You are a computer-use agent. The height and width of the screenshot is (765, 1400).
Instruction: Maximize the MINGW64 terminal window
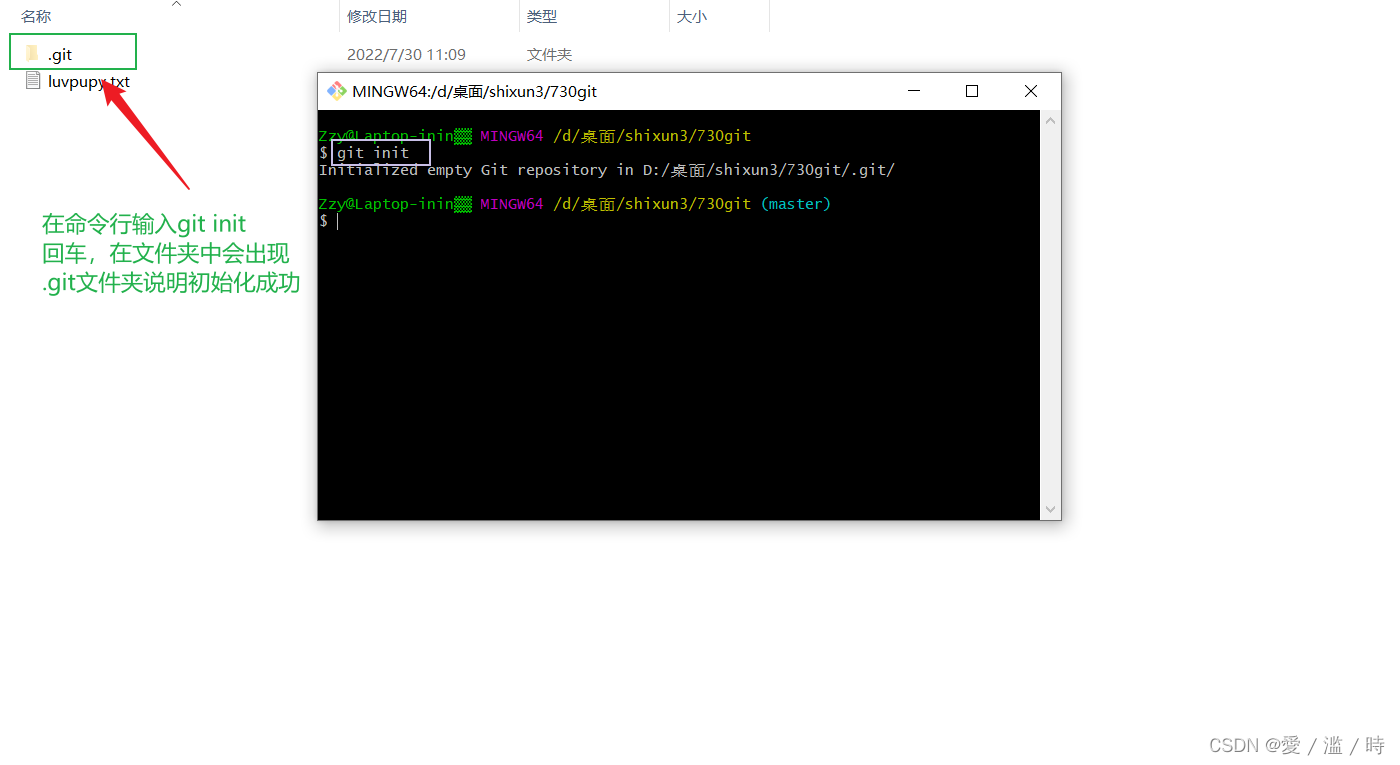972,91
